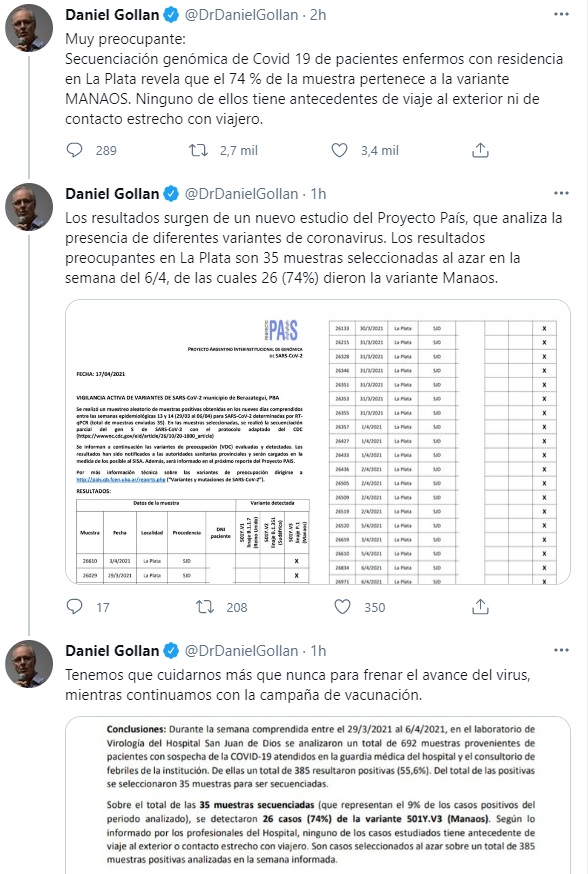Viewport: 588px width, 874px height.
Task: Open the avatar photo of the third tweet
Action: [x=29, y=663]
